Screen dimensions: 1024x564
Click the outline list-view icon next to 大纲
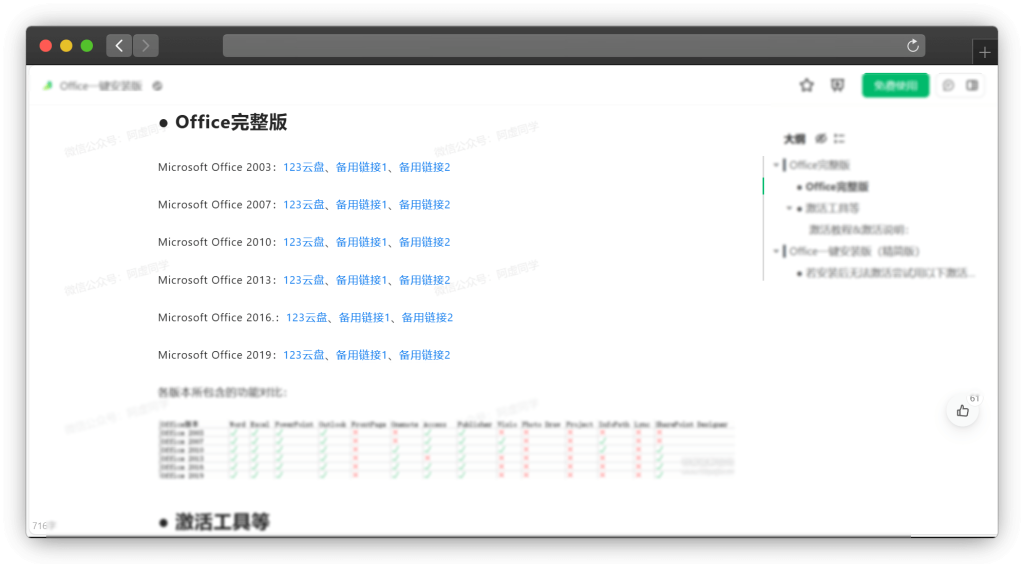click(x=839, y=138)
